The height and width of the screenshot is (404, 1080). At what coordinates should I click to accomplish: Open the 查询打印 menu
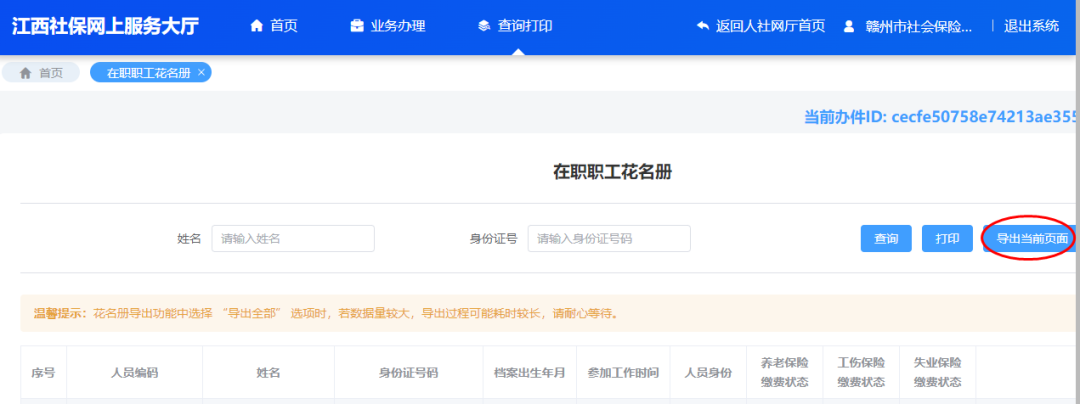[x=515, y=26]
